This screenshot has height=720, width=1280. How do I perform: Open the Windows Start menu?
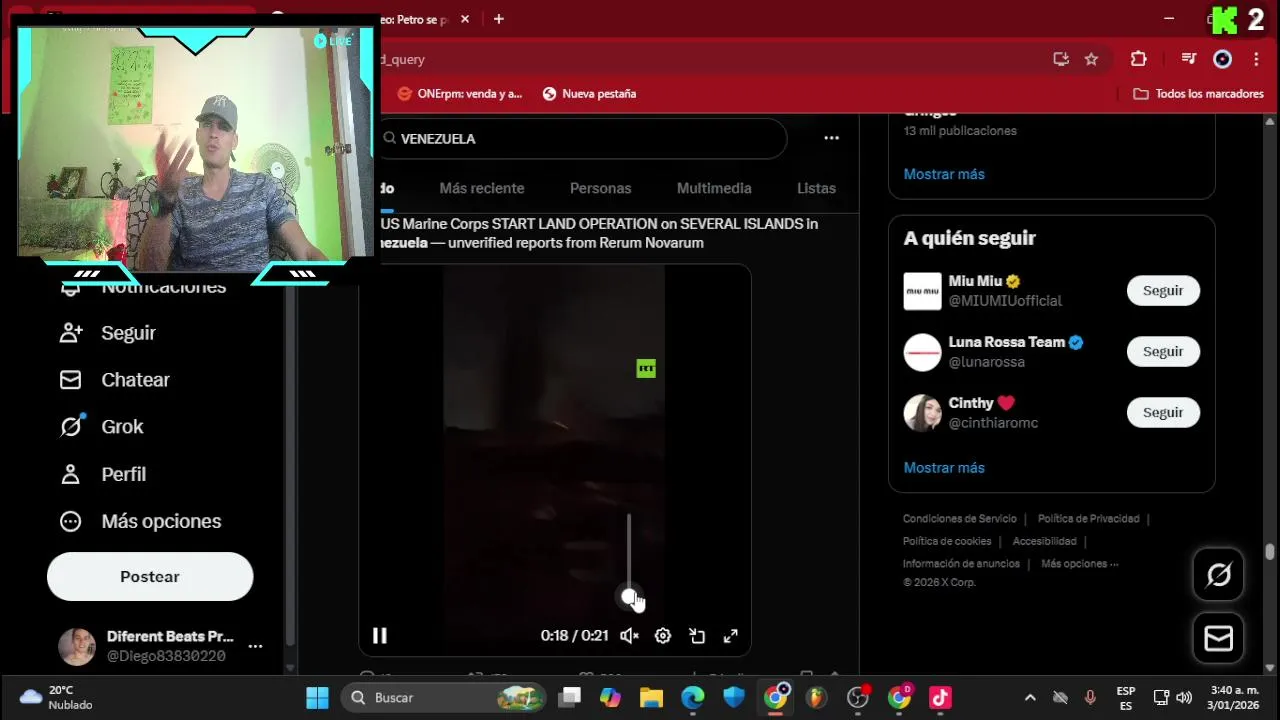(317, 697)
